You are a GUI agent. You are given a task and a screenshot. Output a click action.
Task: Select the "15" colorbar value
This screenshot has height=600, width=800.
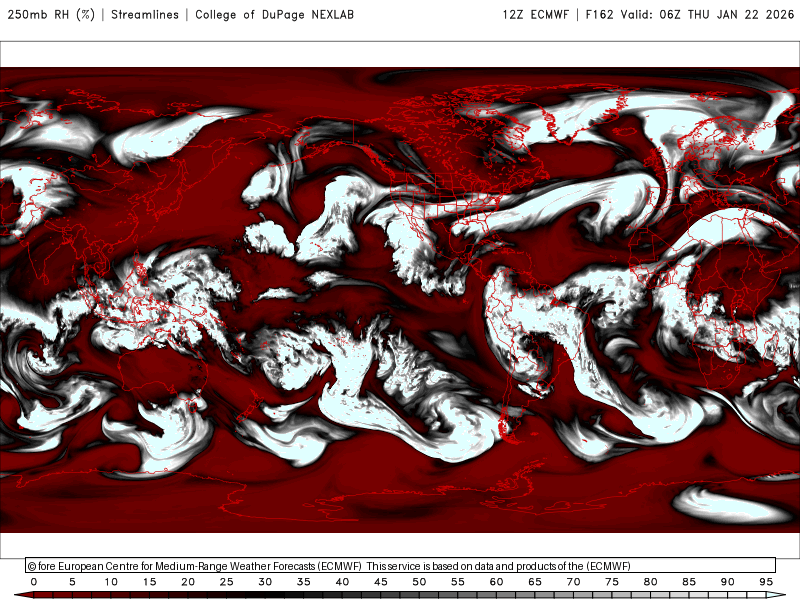click(x=149, y=582)
